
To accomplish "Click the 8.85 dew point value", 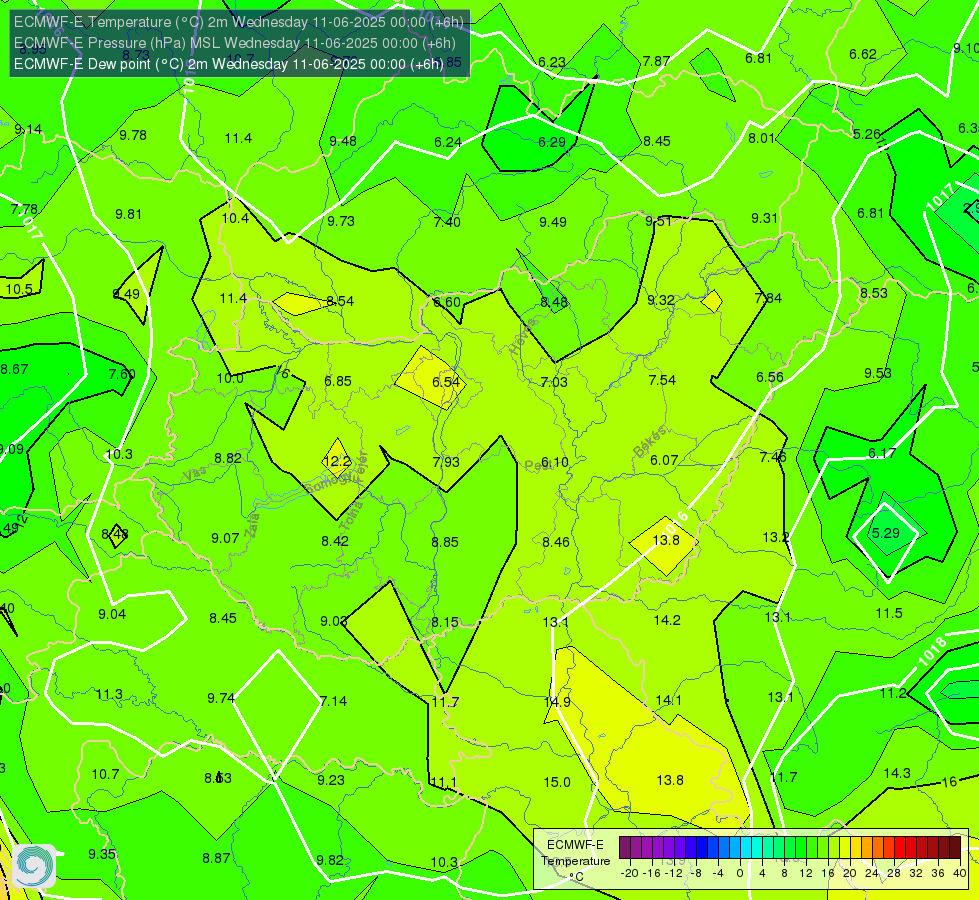I will [x=445, y=542].
